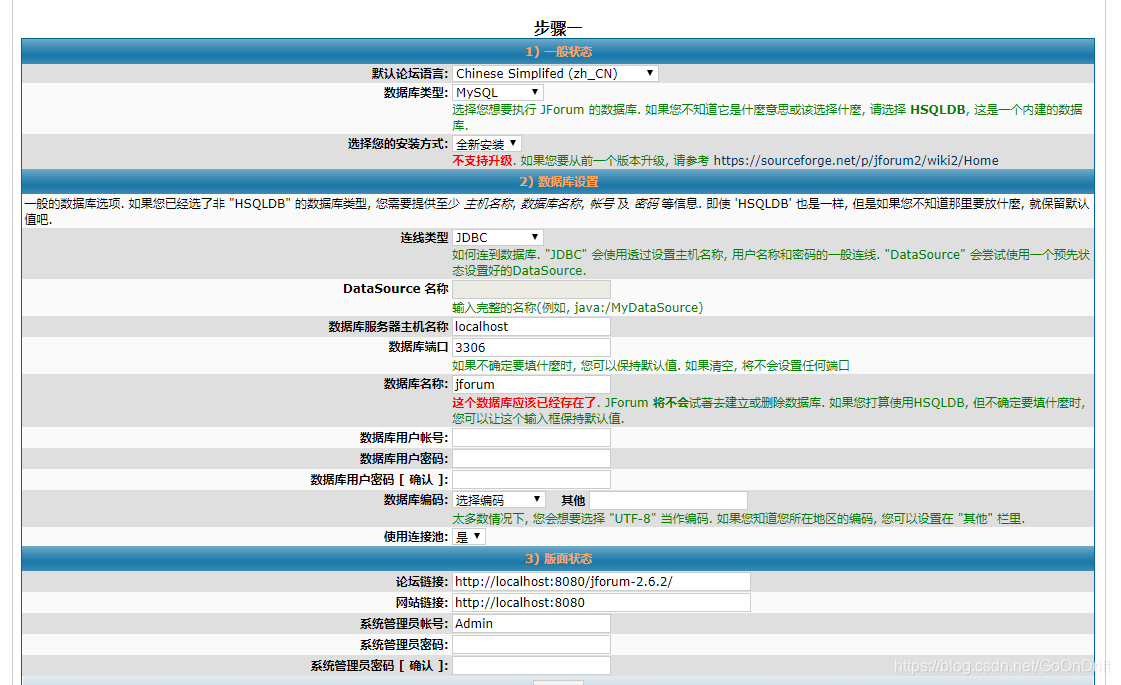Screen dimensions: 1121x685
Task: Click the 网站链接 website URL field
Action: [601, 603]
